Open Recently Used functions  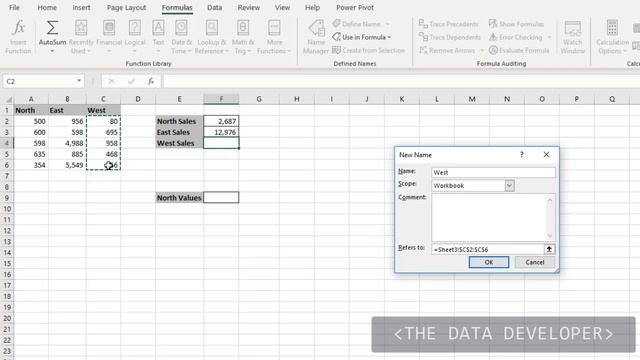coord(81,37)
